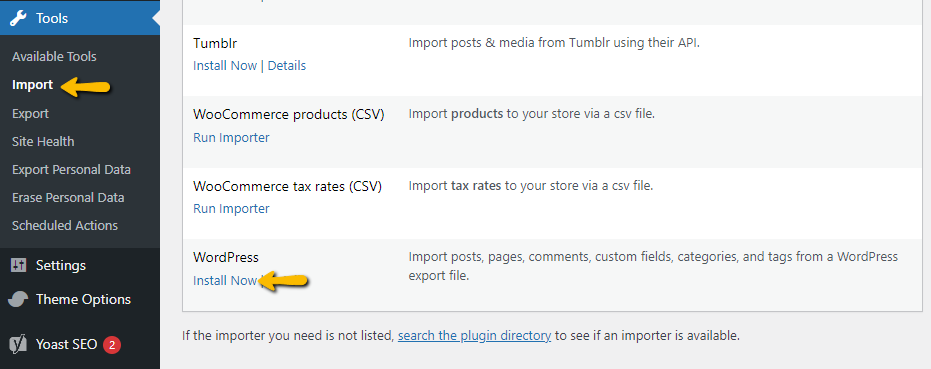The image size is (931, 369).
Task: Click the Settings sliders icon
Action: click(18, 265)
